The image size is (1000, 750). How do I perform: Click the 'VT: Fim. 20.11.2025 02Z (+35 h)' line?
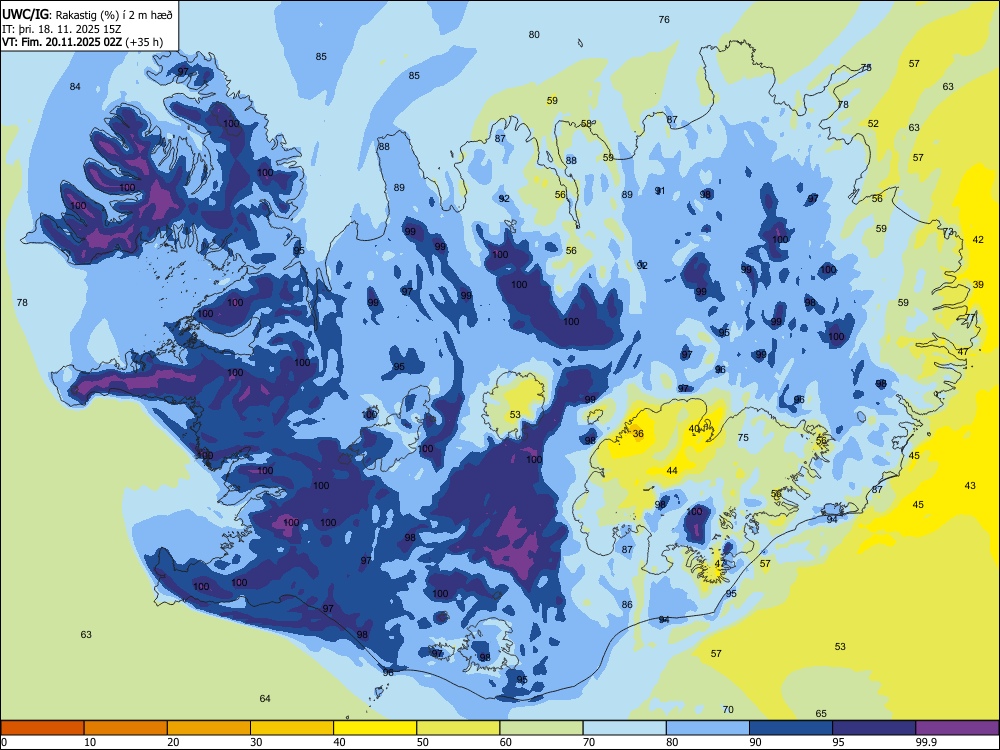[x=82, y=42]
